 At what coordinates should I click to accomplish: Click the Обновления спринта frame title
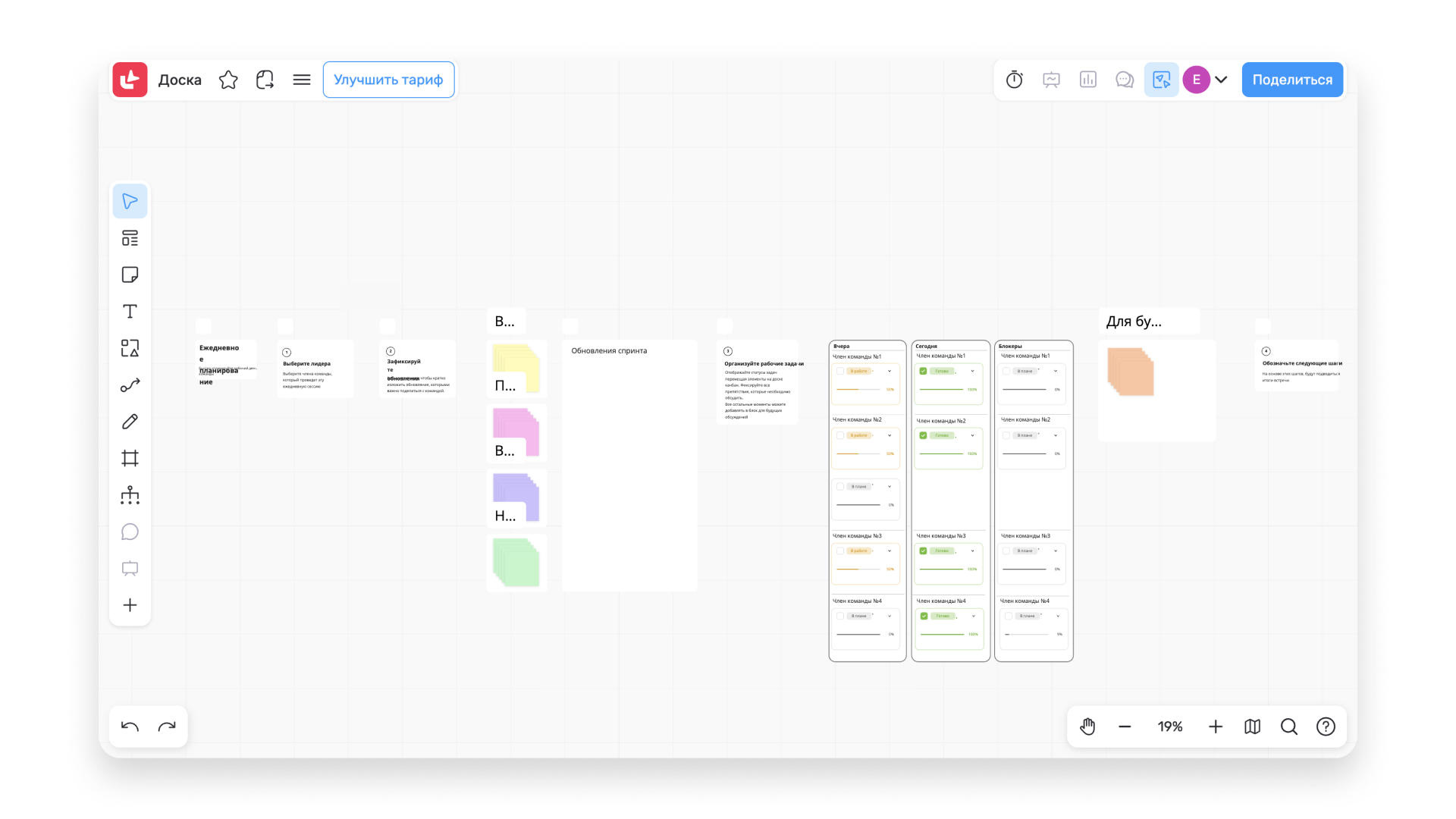tap(609, 350)
